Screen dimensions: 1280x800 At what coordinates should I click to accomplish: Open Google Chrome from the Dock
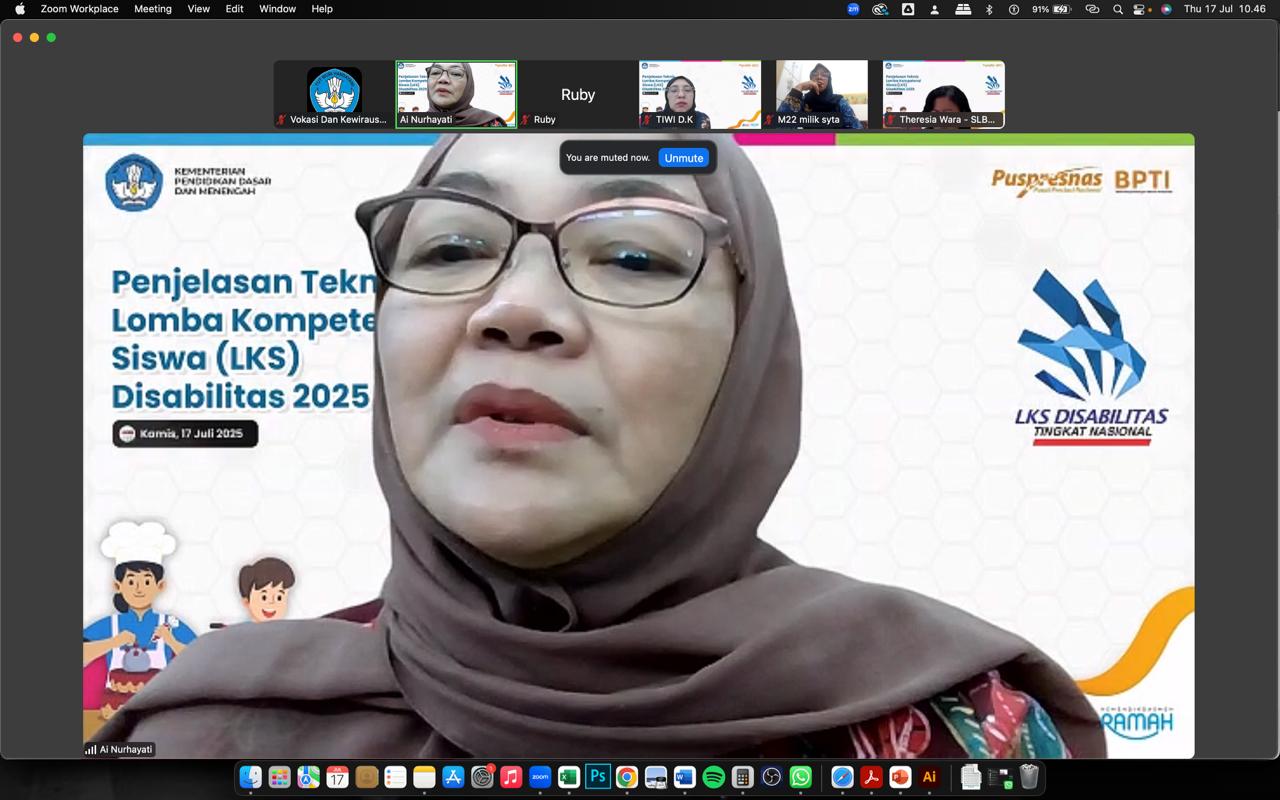coord(627,777)
